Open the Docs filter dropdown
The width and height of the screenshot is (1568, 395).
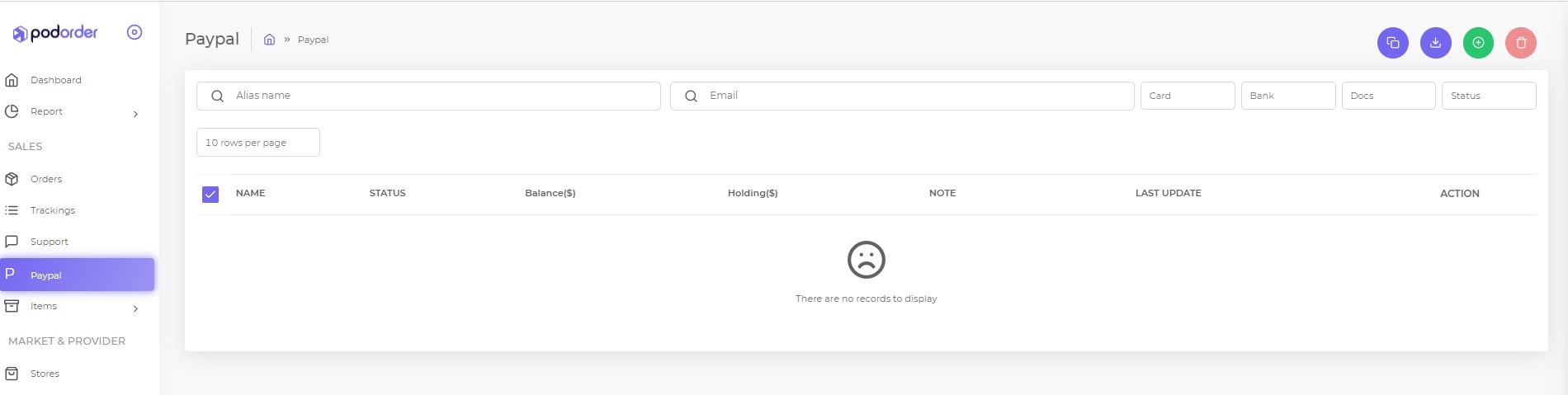click(x=1389, y=96)
